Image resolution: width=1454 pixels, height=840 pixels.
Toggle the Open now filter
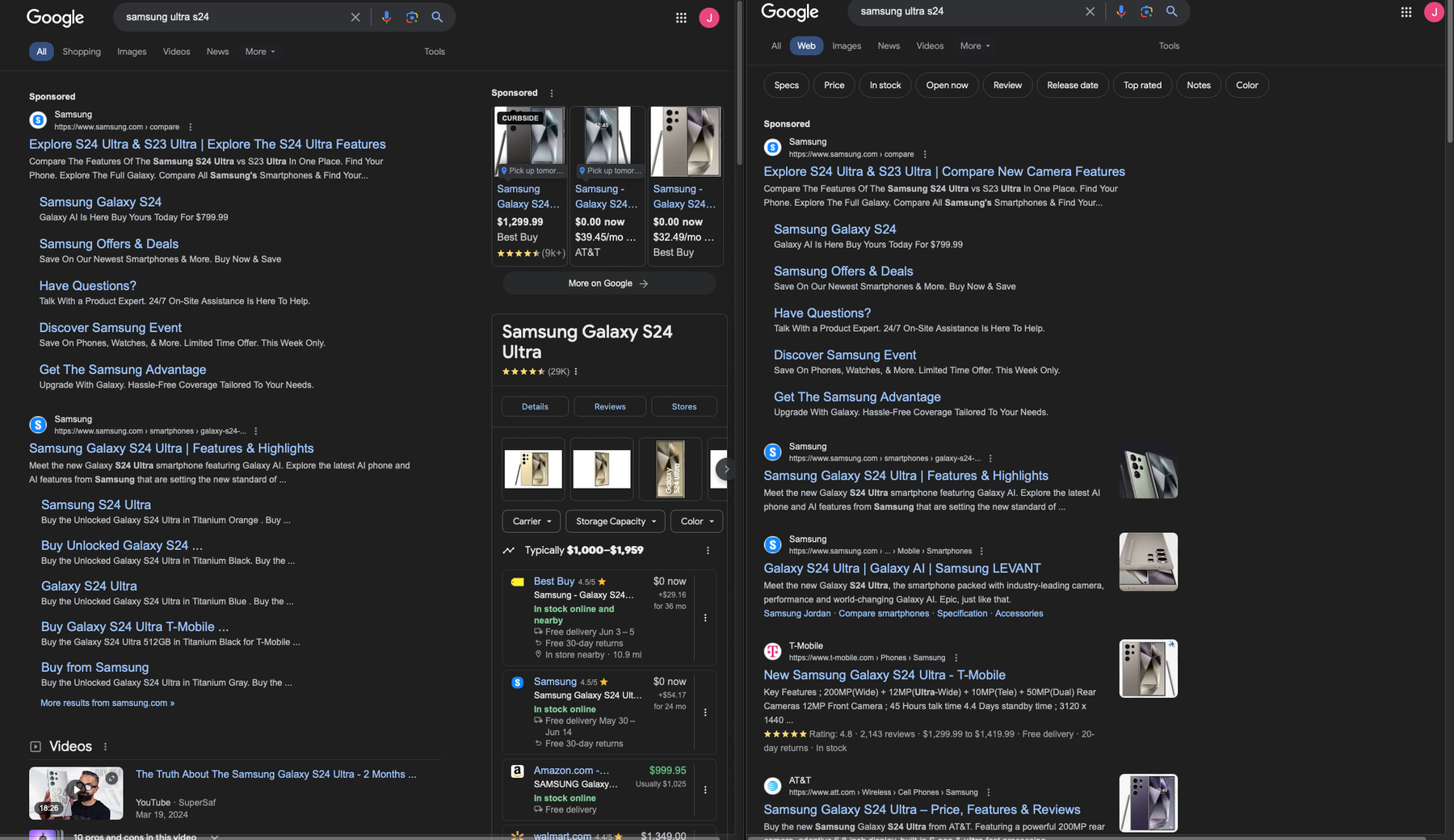click(946, 85)
